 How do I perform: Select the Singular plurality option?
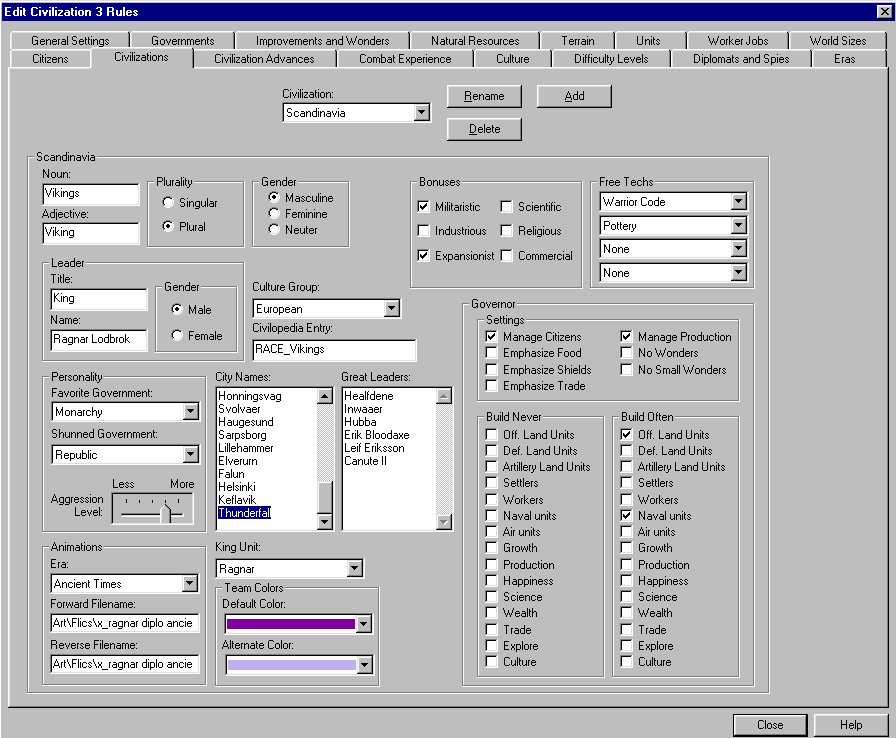click(167, 202)
